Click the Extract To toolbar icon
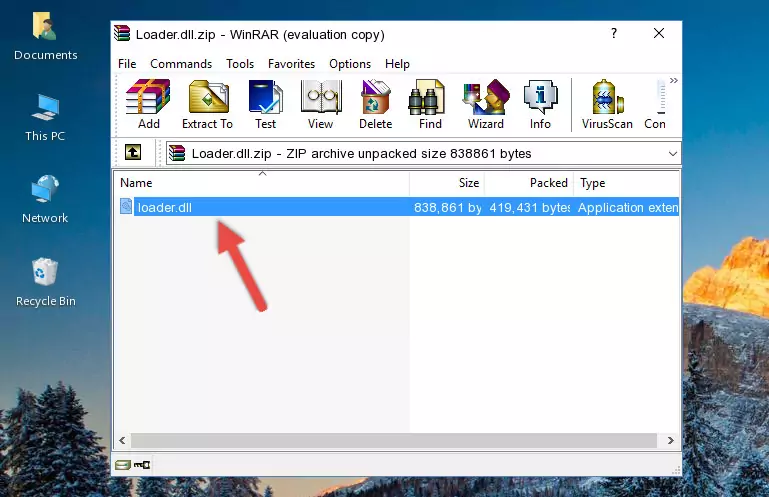The width and height of the screenshot is (769, 497). (x=207, y=104)
